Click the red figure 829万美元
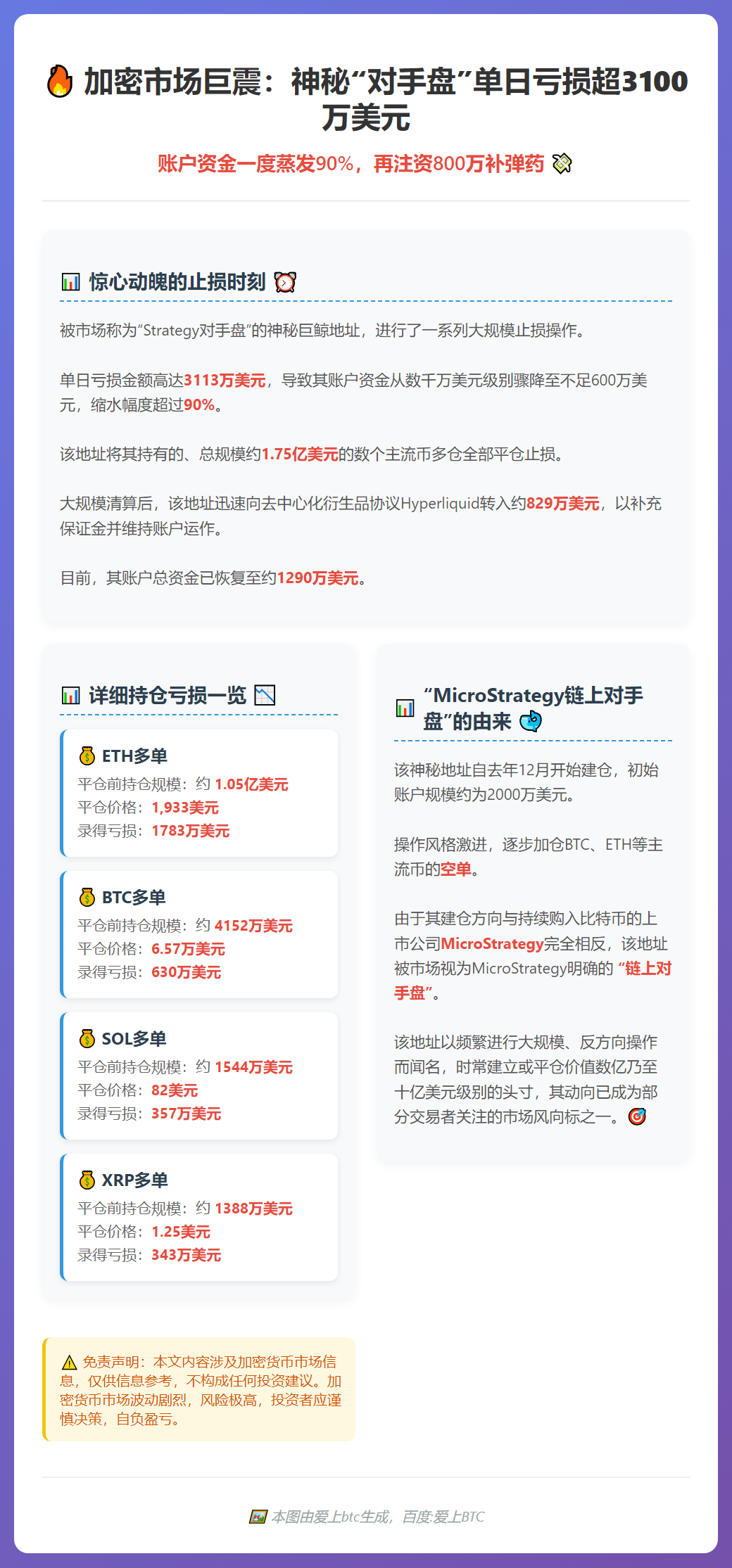The height and width of the screenshot is (1568, 732). pos(563,504)
